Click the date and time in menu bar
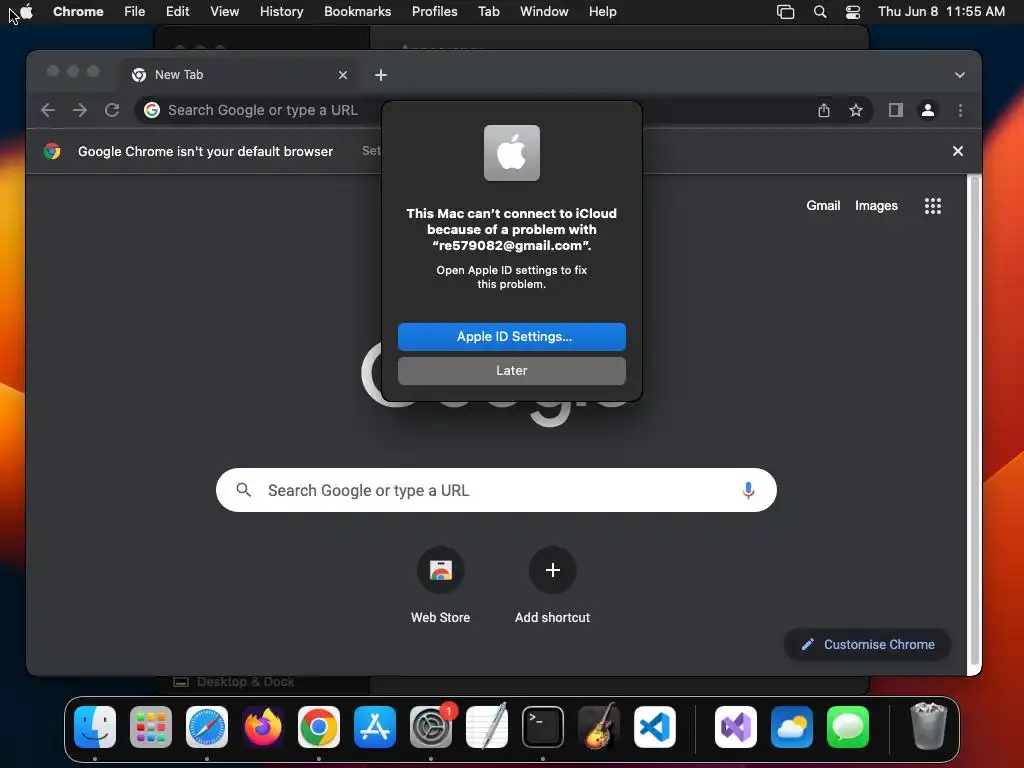The image size is (1024, 768). tap(941, 11)
